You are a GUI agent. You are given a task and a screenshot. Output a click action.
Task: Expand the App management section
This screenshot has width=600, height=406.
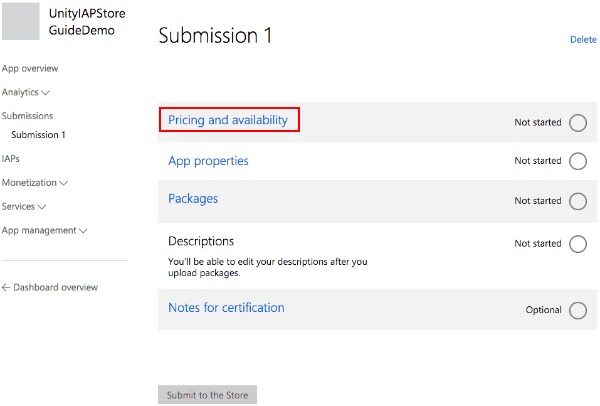point(44,230)
